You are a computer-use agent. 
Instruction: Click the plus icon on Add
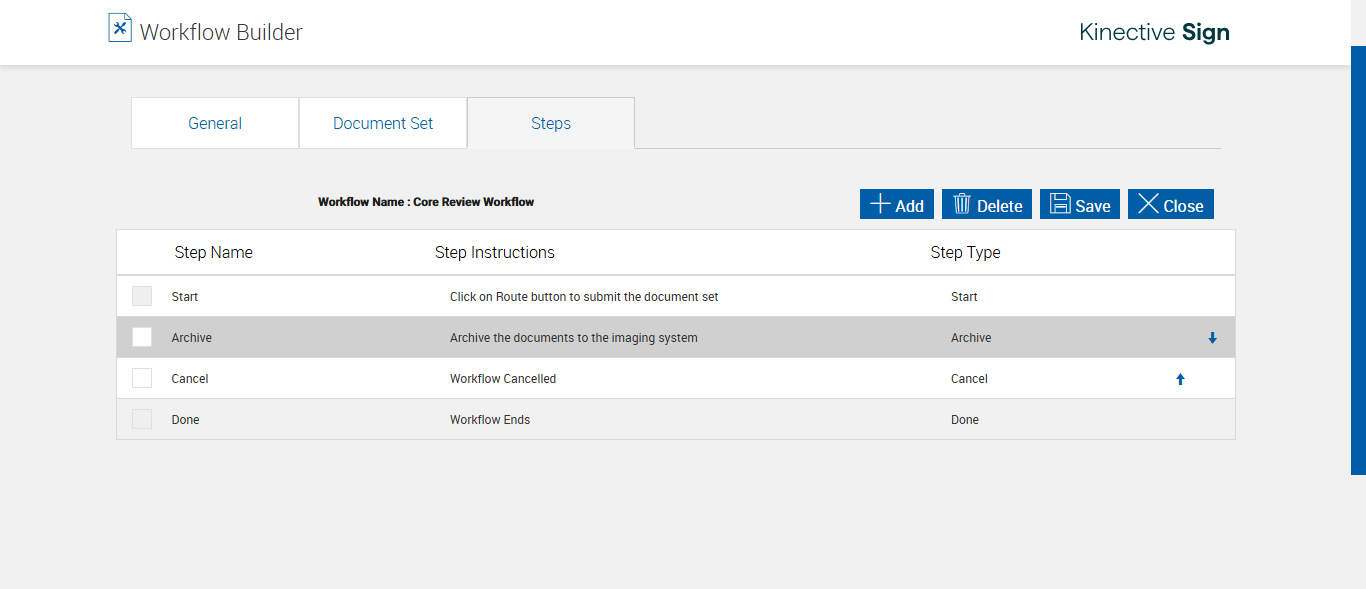tap(880, 204)
